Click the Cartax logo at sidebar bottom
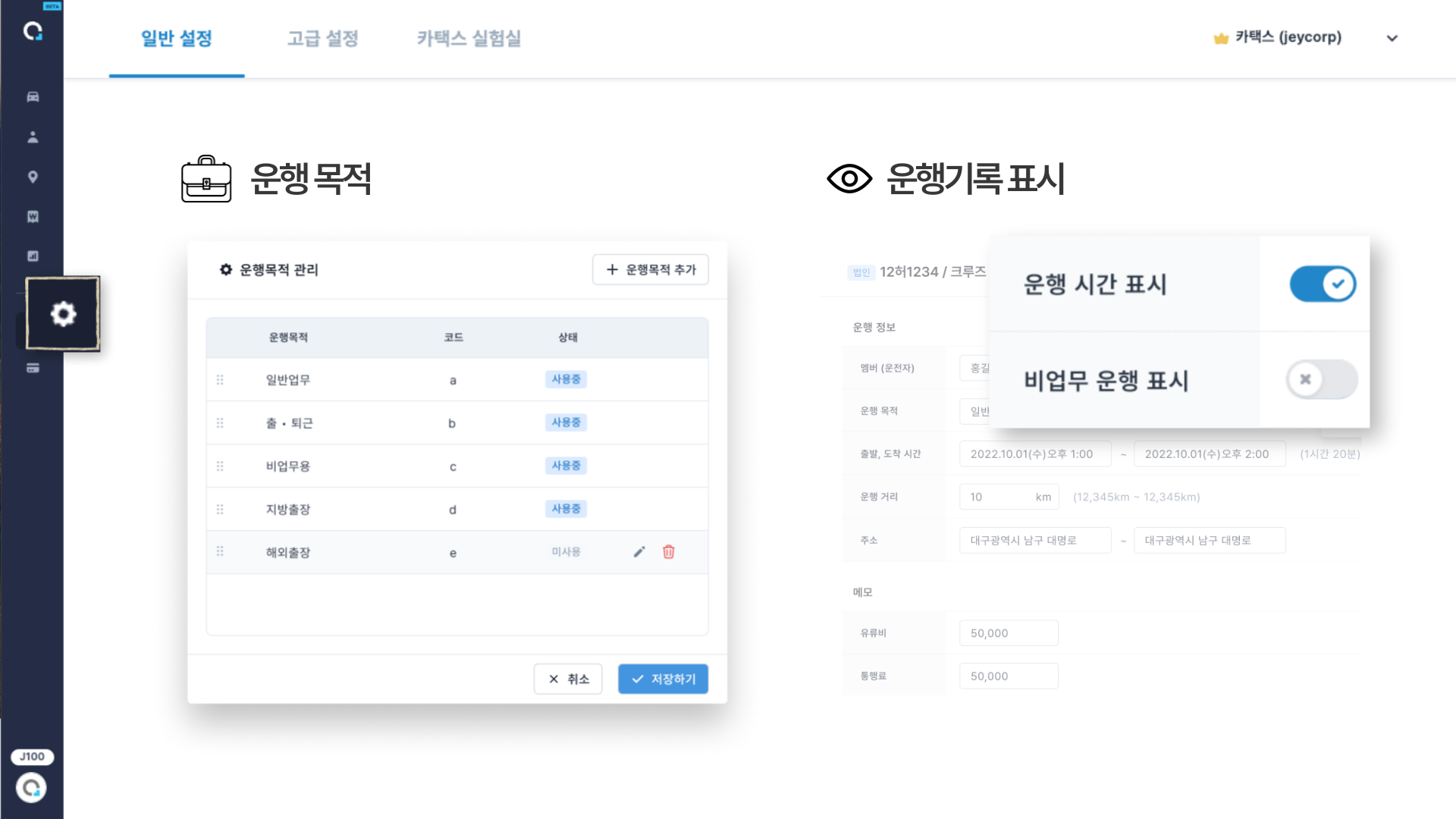Viewport: 1456px width, 819px height. click(x=32, y=788)
